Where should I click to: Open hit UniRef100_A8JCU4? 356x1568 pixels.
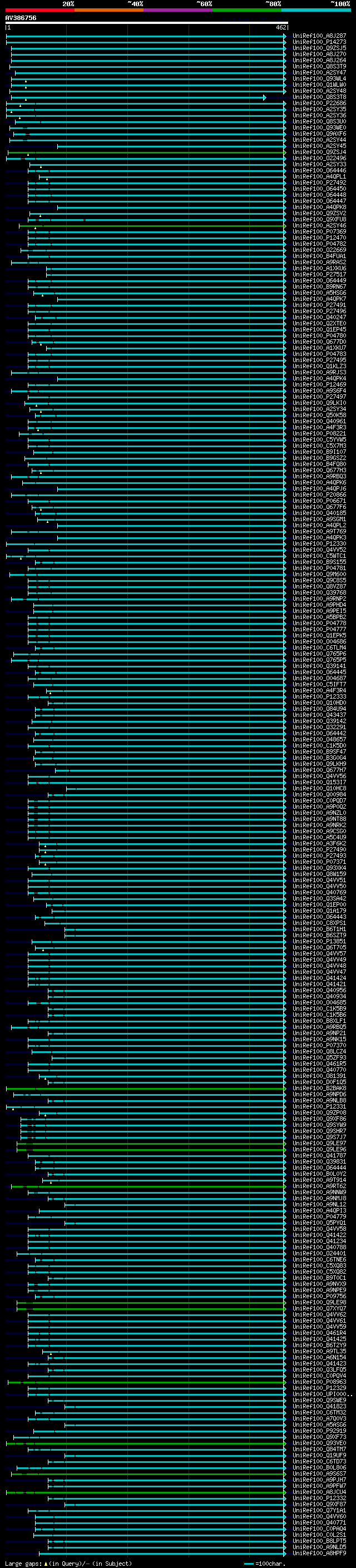click(319, 1492)
